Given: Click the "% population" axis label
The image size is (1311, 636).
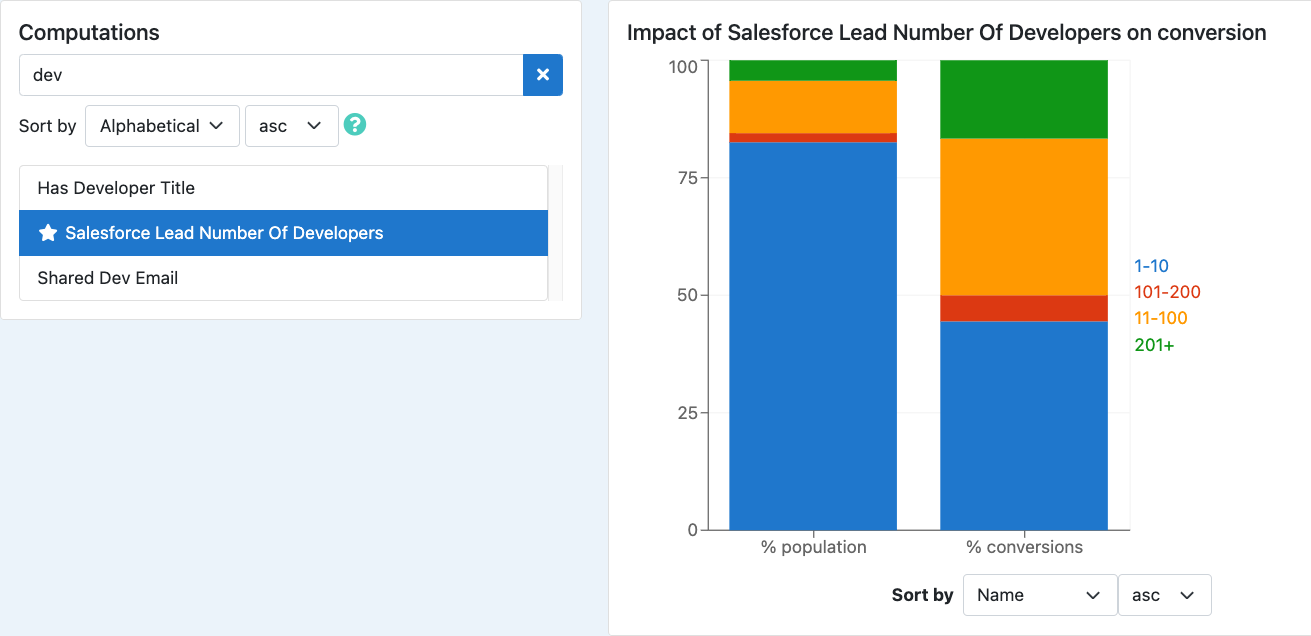Looking at the screenshot, I should coord(813,547).
